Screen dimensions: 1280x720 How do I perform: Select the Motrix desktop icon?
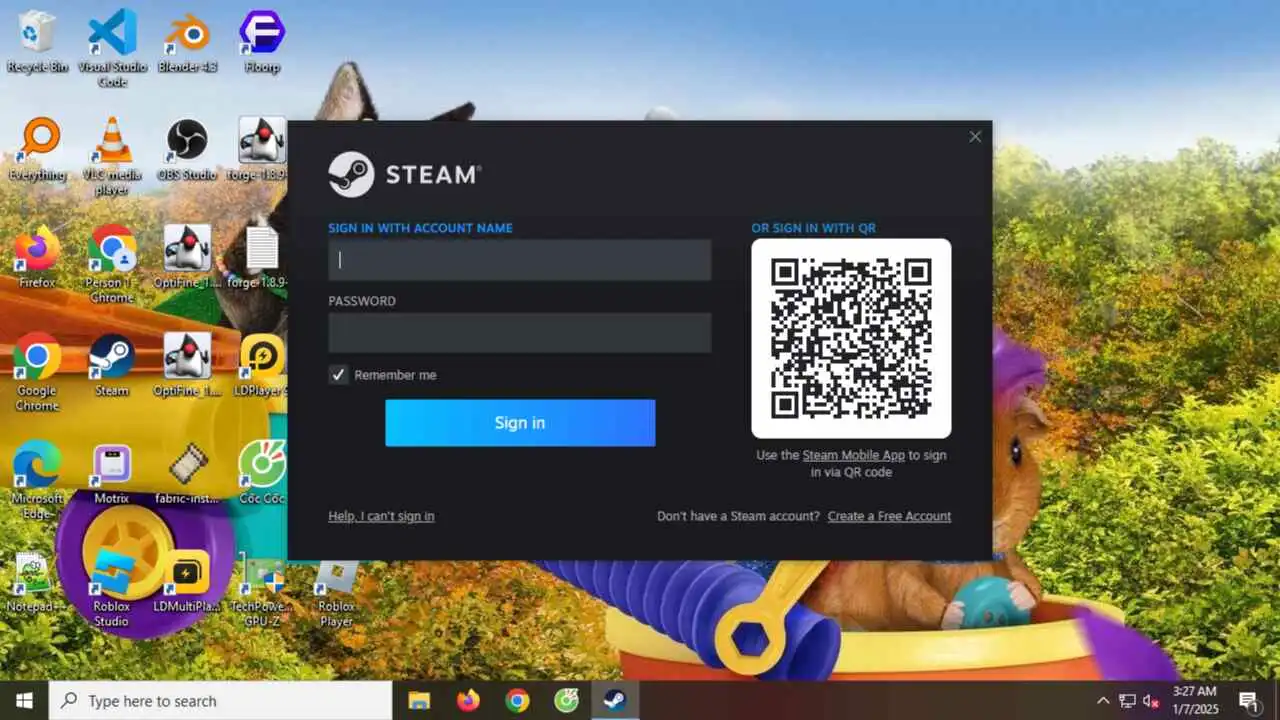[x=112, y=473]
